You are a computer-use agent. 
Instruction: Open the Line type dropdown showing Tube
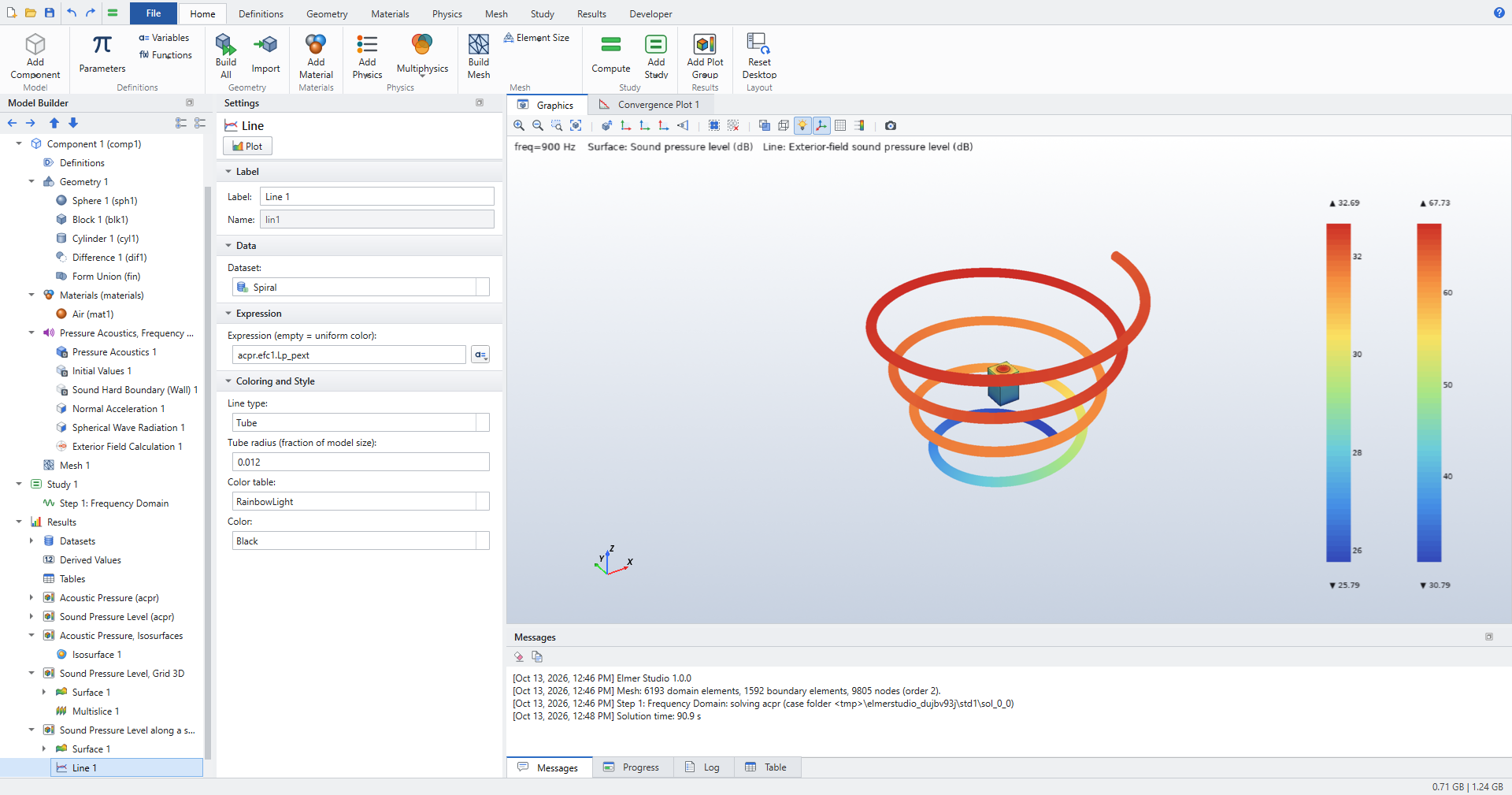click(361, 423)
